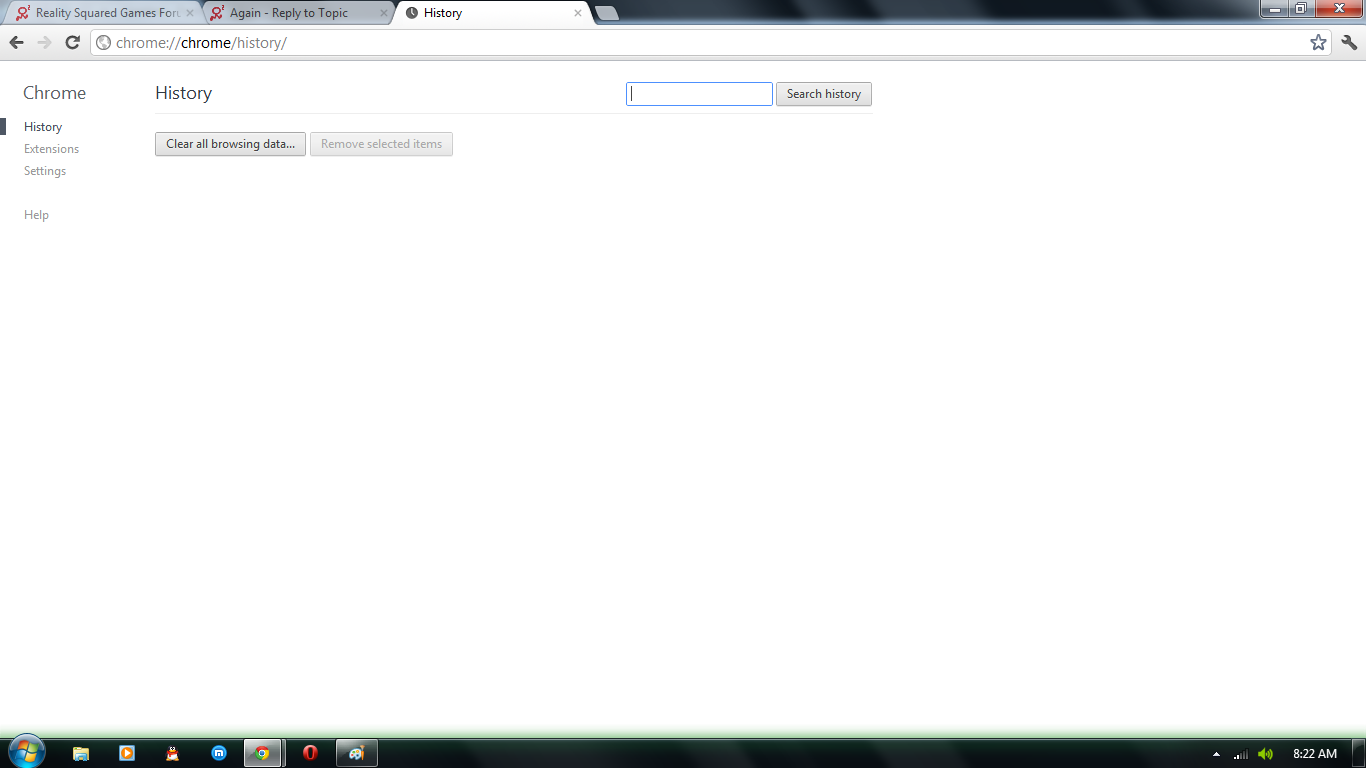Open the Help link in sidebar
The height and width of the screenshot is (768, 1366).
coord(36,215)
